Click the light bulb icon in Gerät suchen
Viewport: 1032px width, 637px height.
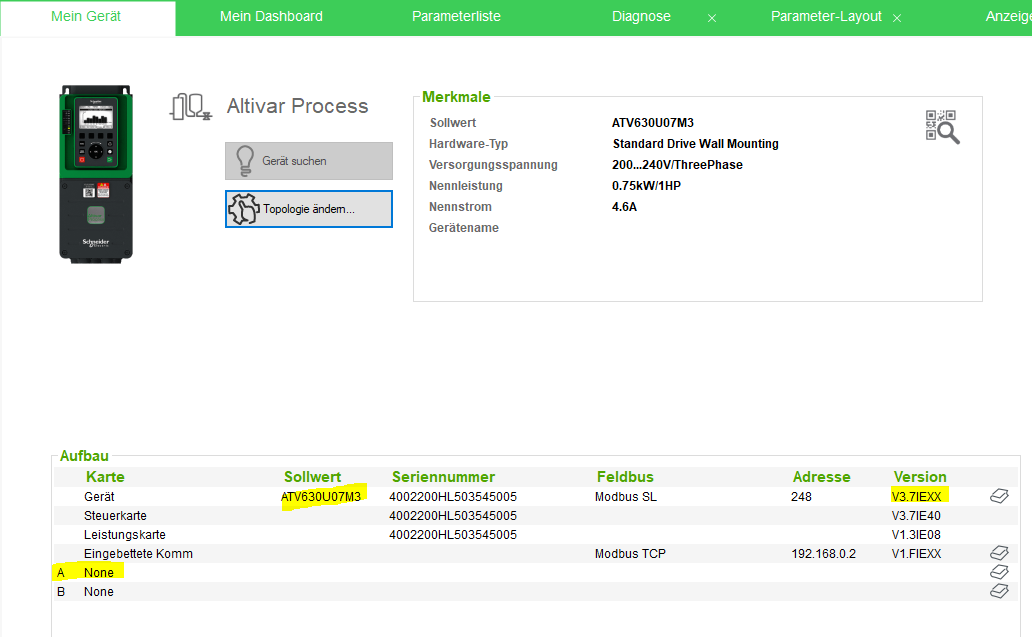pyautogui.click(x=245, y=161)
